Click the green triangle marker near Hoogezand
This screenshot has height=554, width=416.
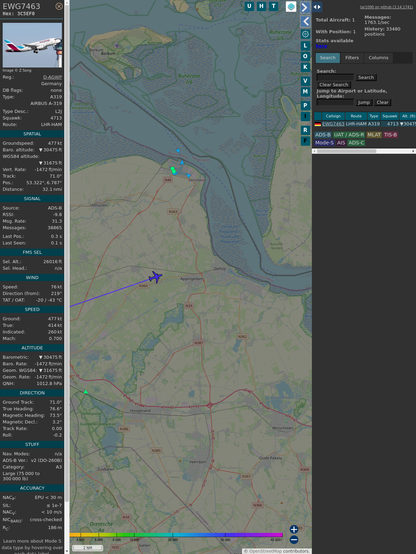click(86, 392)
